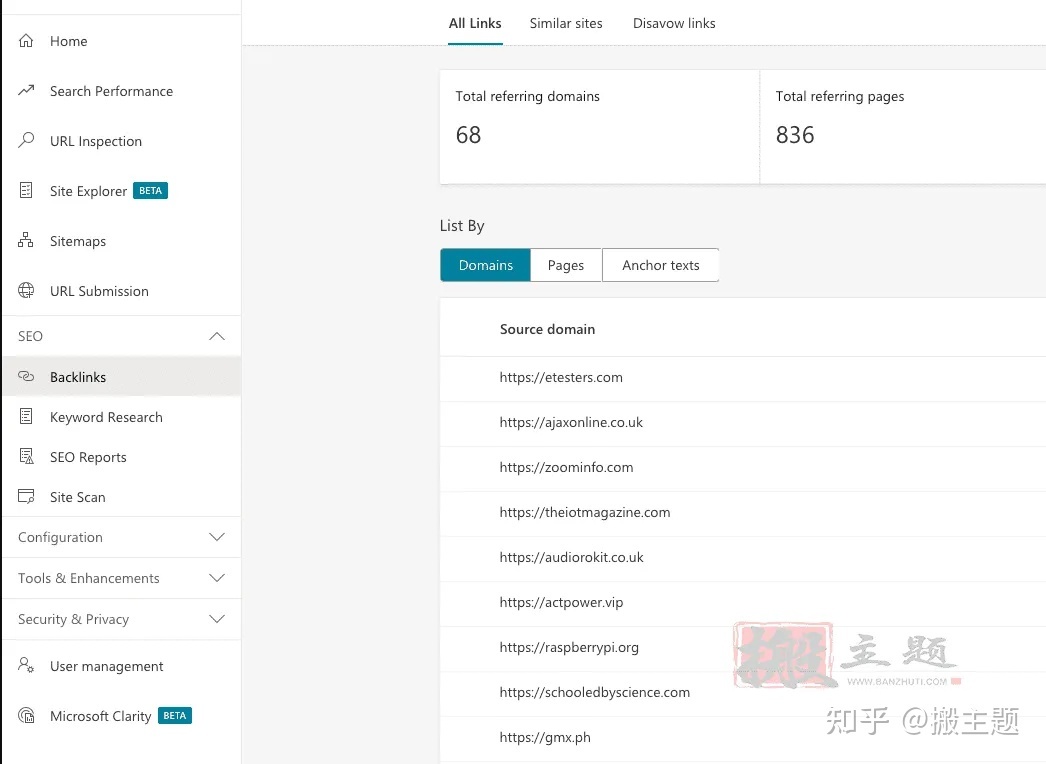1046x764 pixels.
Task: Expand Security & Privacy section
Action: (x=216, y=619)
